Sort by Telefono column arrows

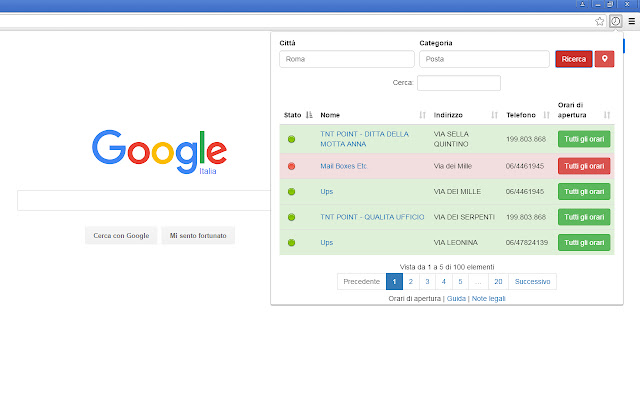click(x=547, y=115)
